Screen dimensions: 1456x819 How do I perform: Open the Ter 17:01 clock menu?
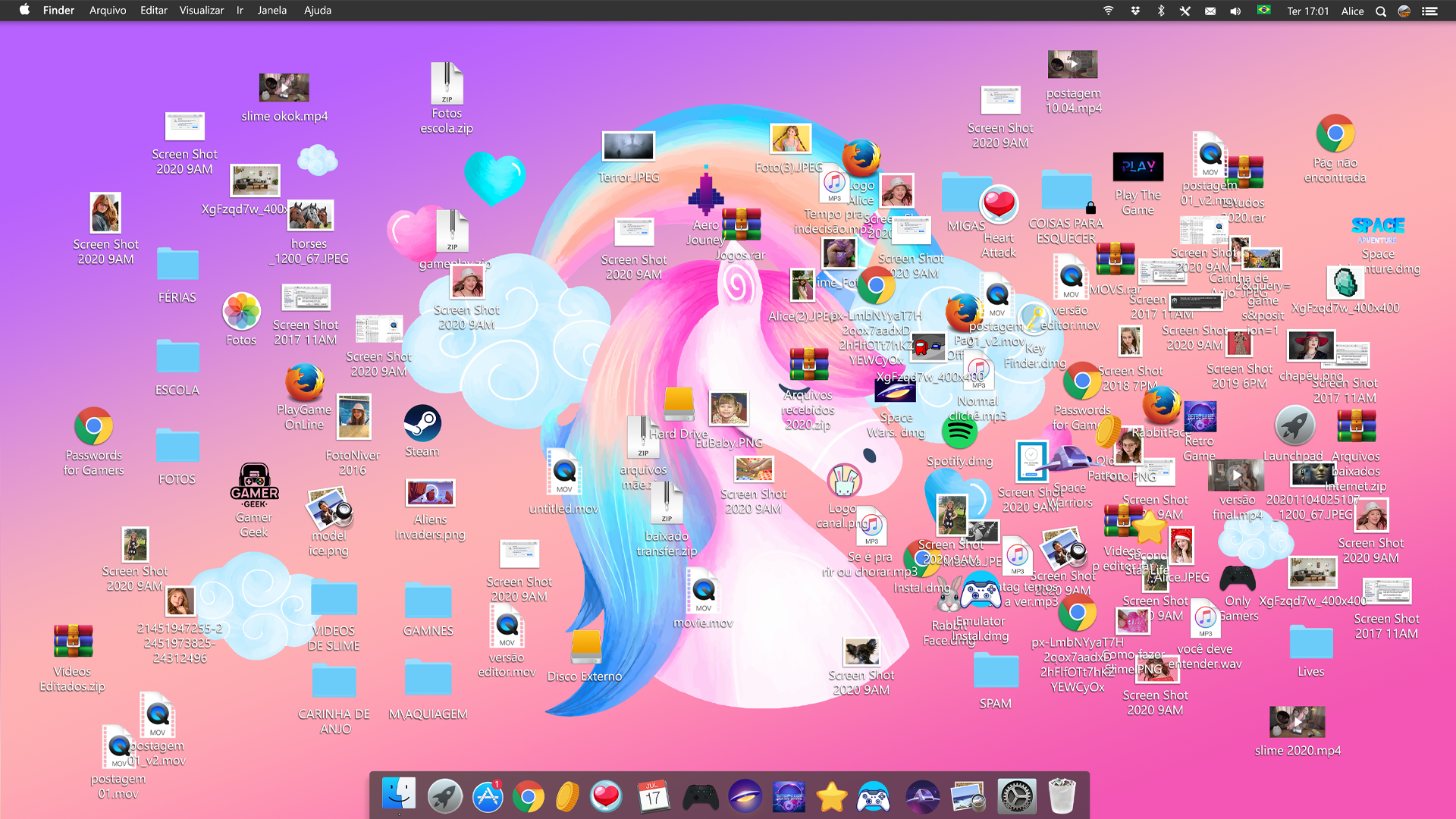click(x=1308, y=11)
